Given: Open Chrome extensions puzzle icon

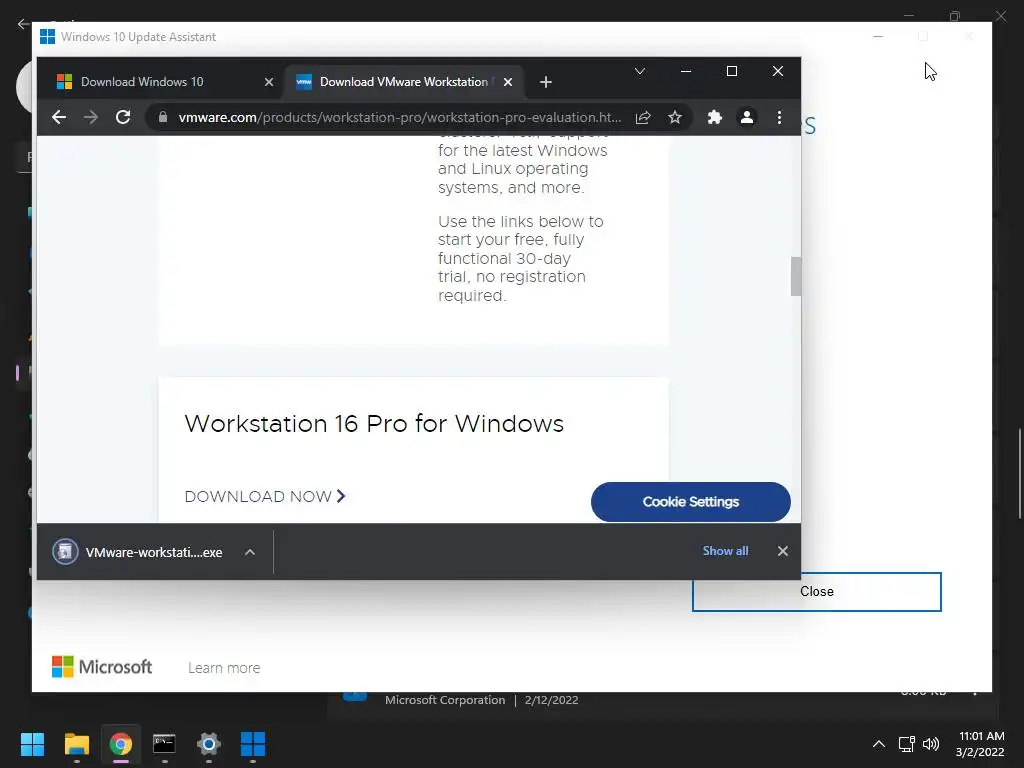Looking at the screenshot, I should tap(714, 117).
